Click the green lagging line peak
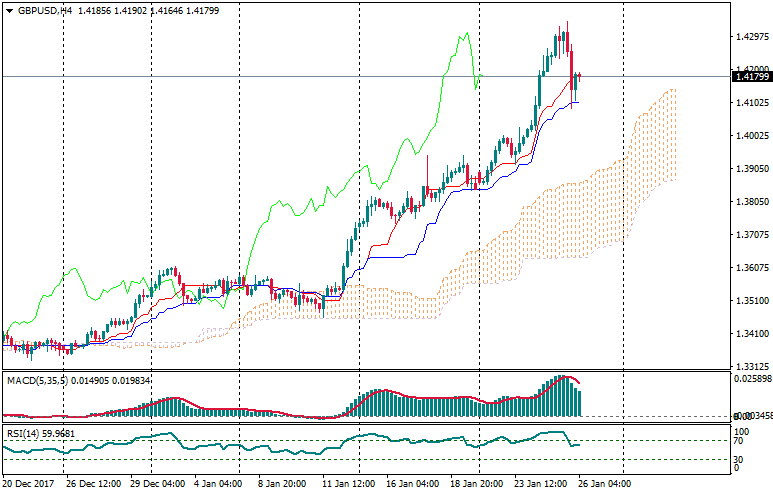Viewport: 773px width, 495px height. (465, 34)
